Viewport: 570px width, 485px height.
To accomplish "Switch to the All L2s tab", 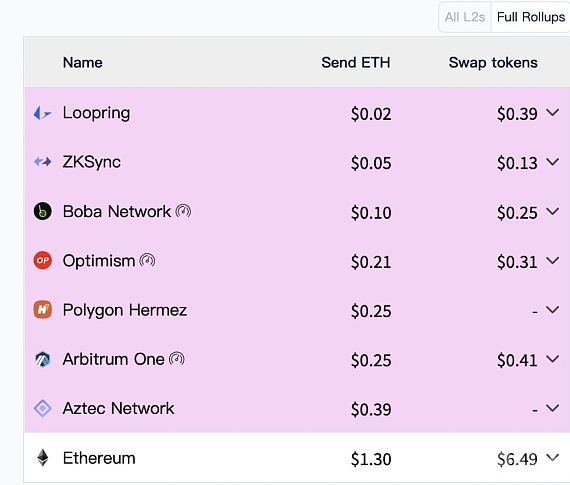I will (x=465, y=17).
